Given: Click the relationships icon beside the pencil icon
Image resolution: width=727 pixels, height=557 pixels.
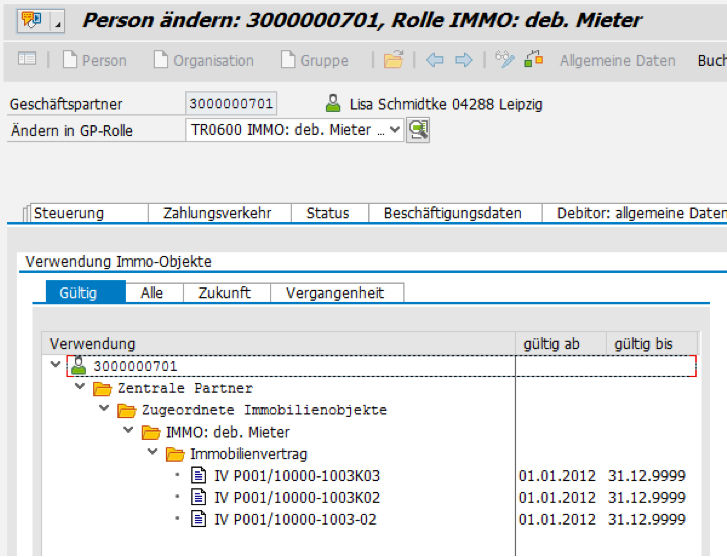Looking at the screenshot, I should point(534,60).
